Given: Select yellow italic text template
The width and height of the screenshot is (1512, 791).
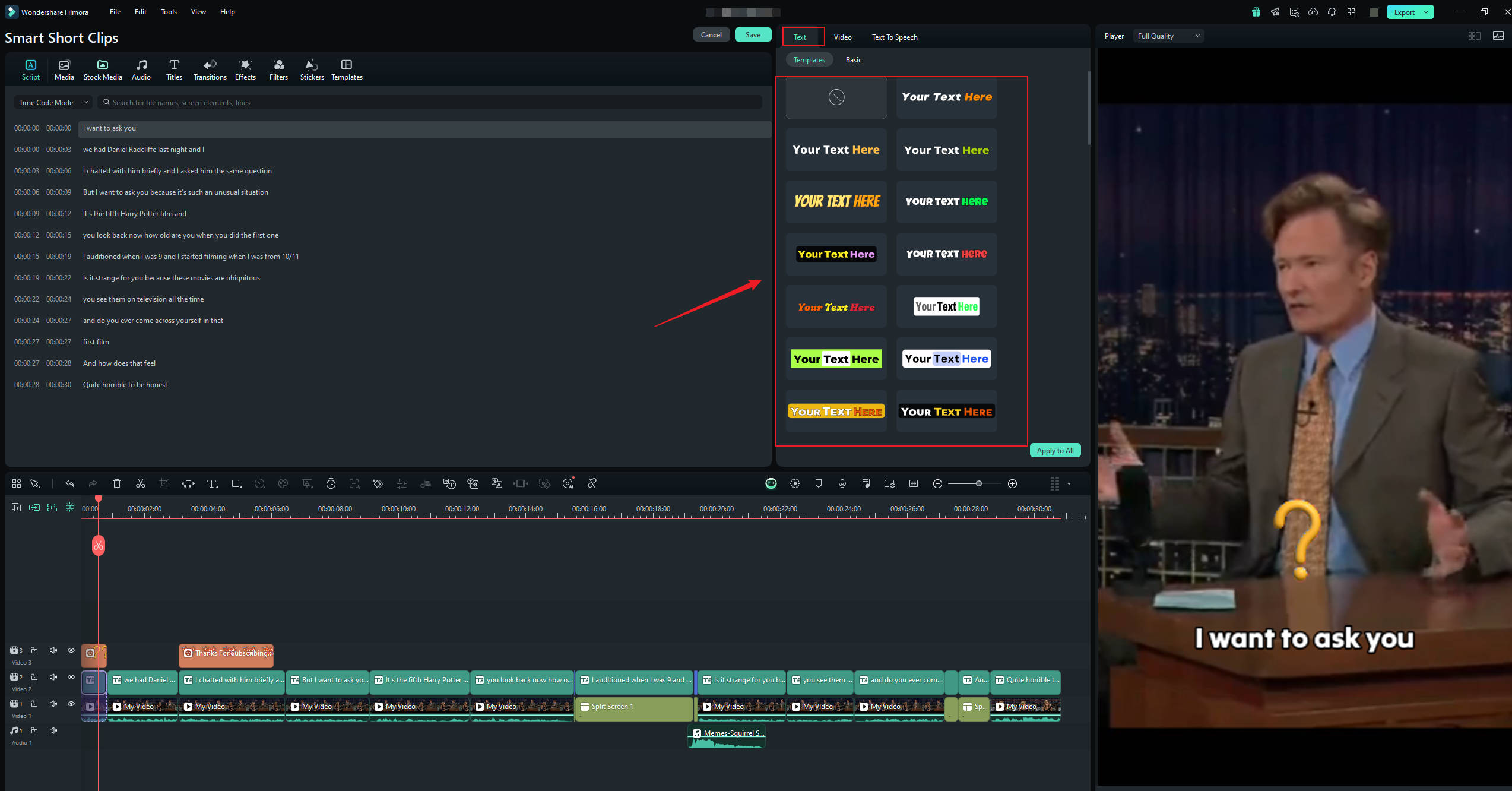Looking at the screenshot, I should coord(836,201).
